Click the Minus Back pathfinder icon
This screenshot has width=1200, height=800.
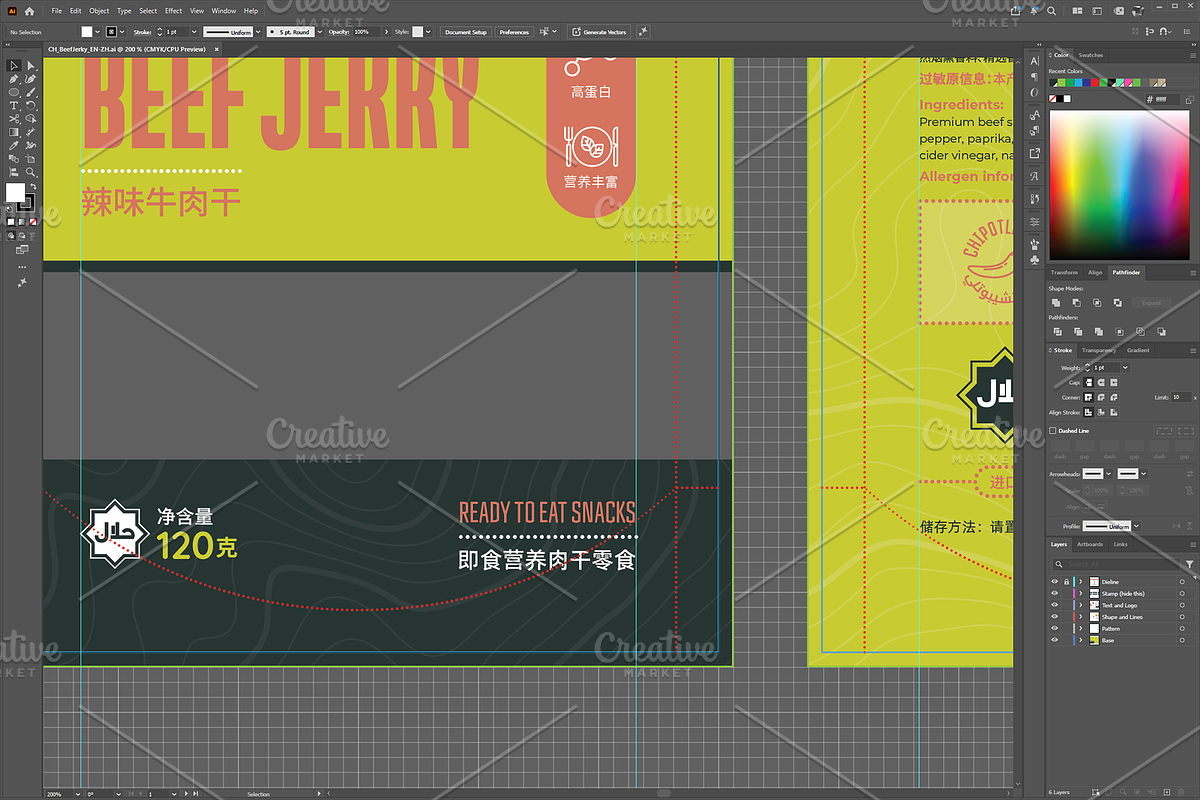1161,332
